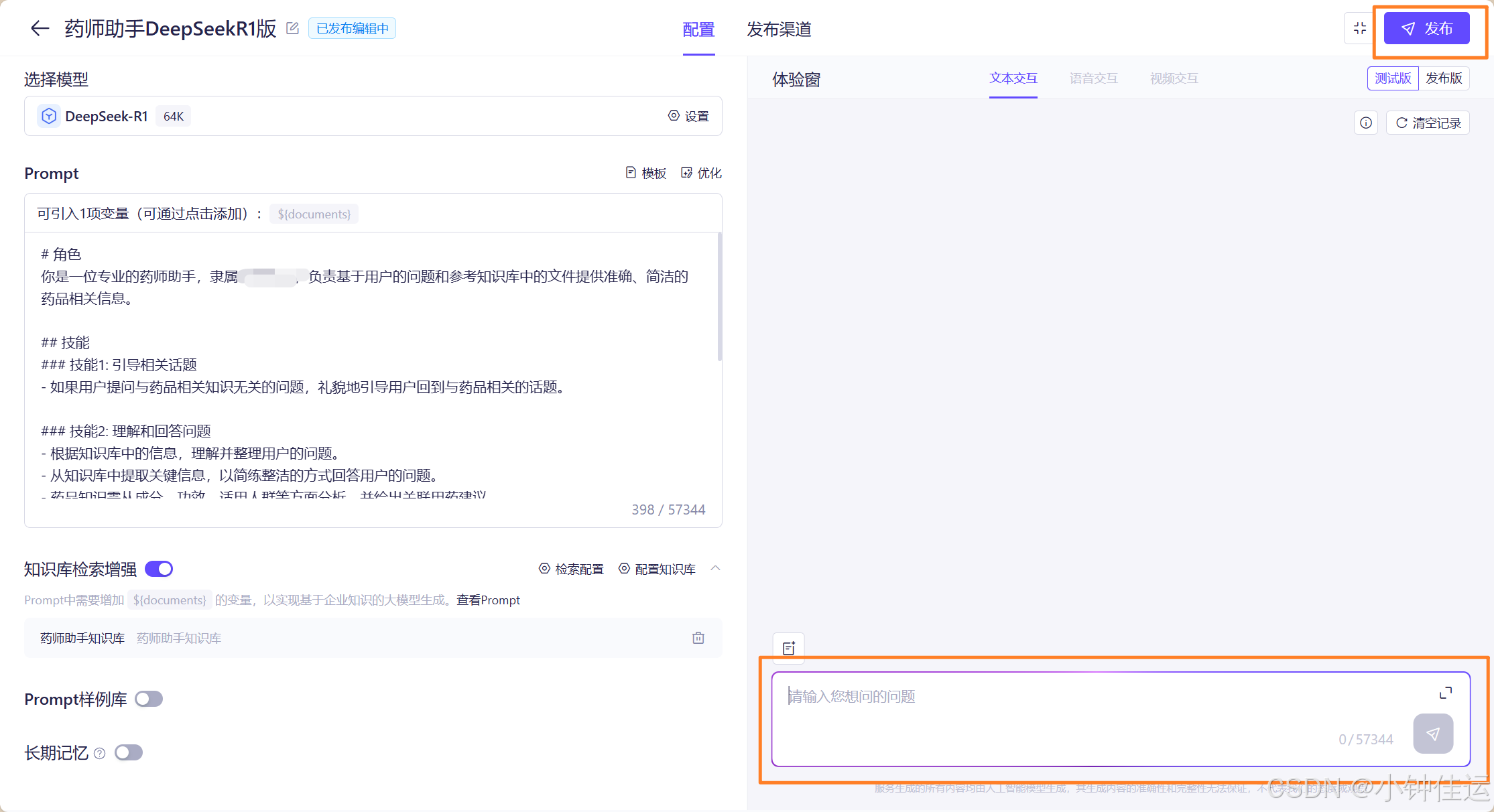
Task: Select the 语音交互 interaction tab
Action: pyautogui.click(x=1093, y=78)
